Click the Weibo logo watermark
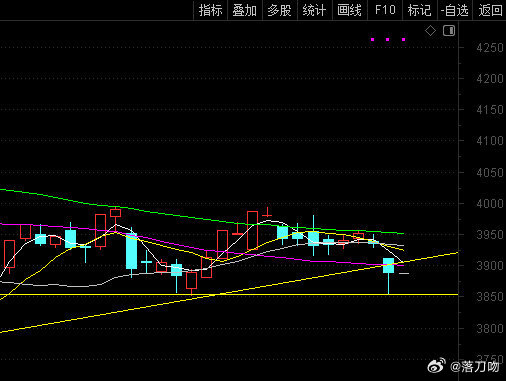This screenshot has height=381, width=506. pos(436,365)
